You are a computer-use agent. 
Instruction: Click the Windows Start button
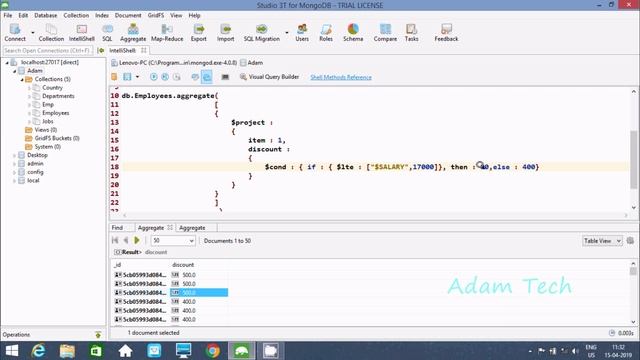pyautogui.click(x=12, y=351)
